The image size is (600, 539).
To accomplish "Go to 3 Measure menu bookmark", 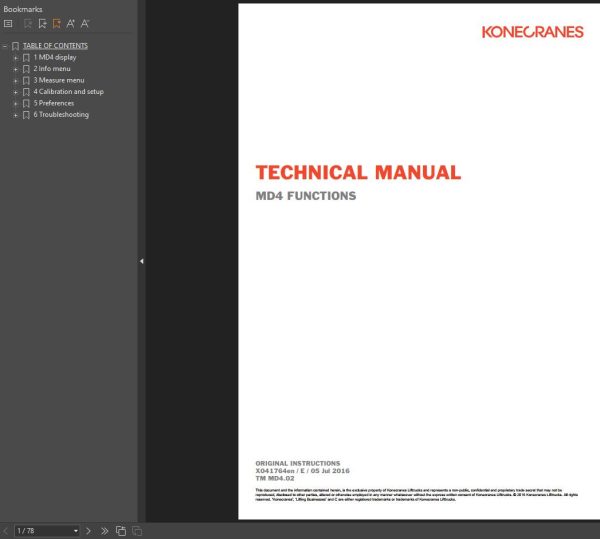I will [x=59, y=80].
